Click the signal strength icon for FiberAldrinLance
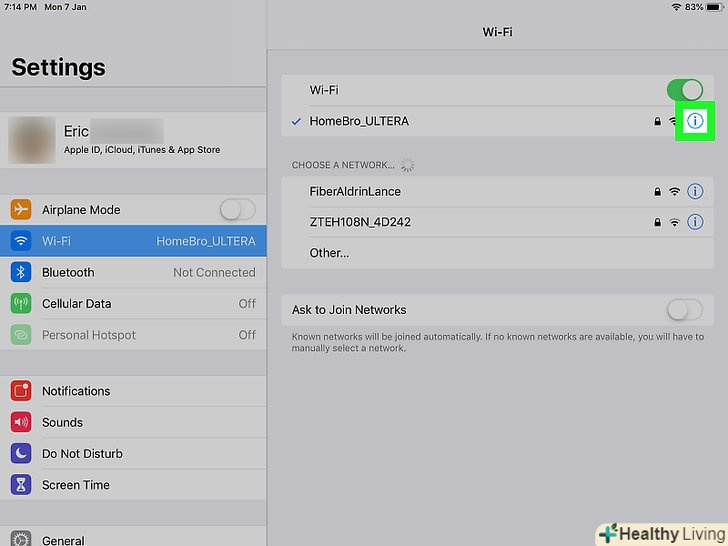This screenshot has width=728, height=546. click(675, 191)
